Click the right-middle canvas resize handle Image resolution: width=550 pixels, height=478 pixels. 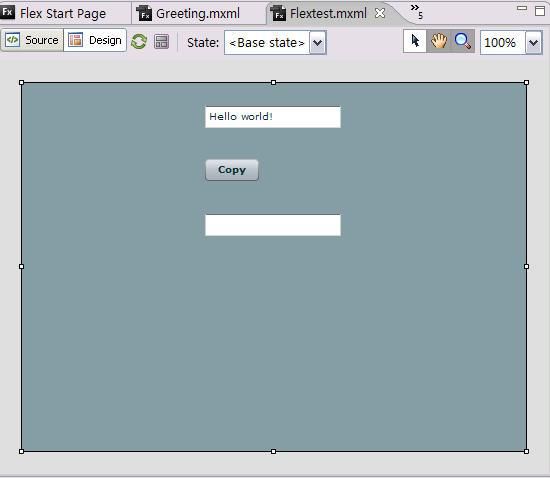(526, 267)
